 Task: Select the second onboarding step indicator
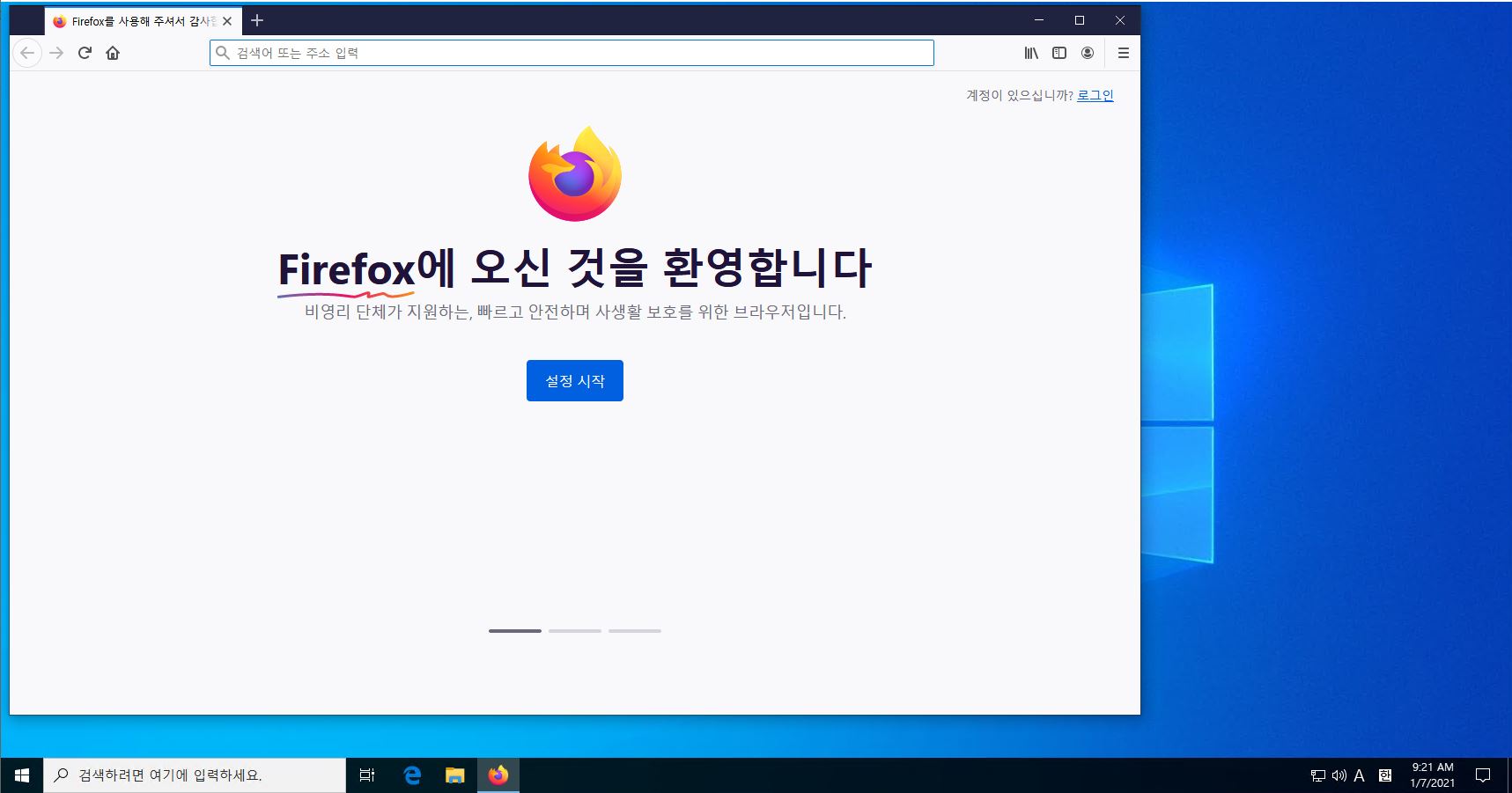(575, 631)
